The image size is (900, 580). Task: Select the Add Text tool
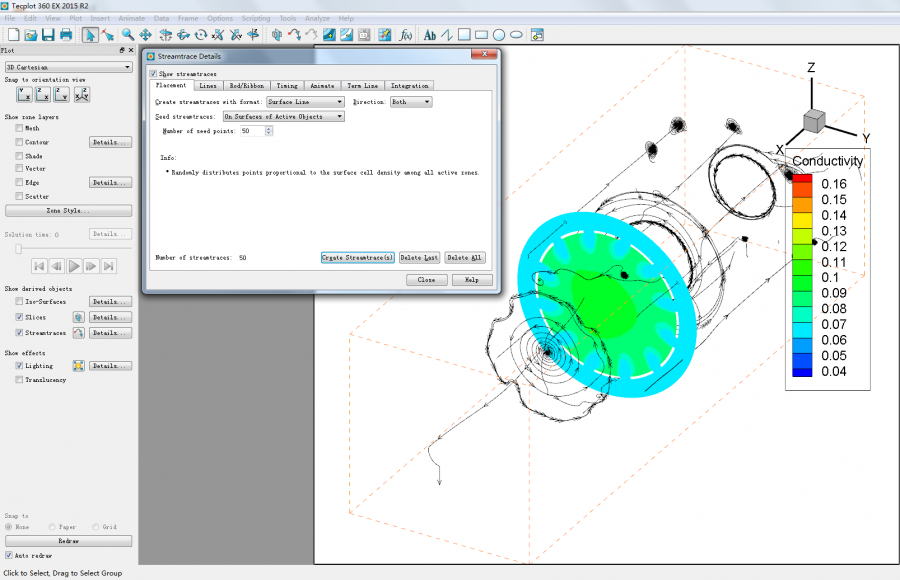coord(430,35)
